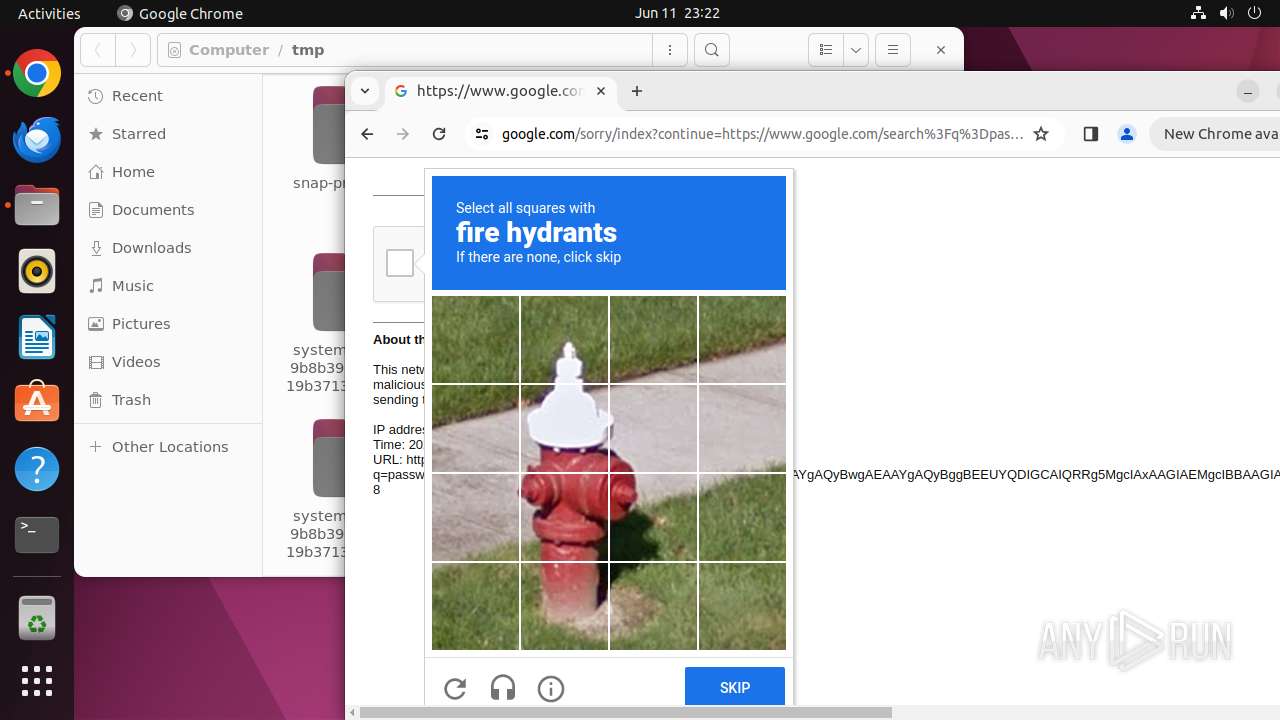Toggle Chrome side panel
1280x720 pixels.
point(1091,134)
